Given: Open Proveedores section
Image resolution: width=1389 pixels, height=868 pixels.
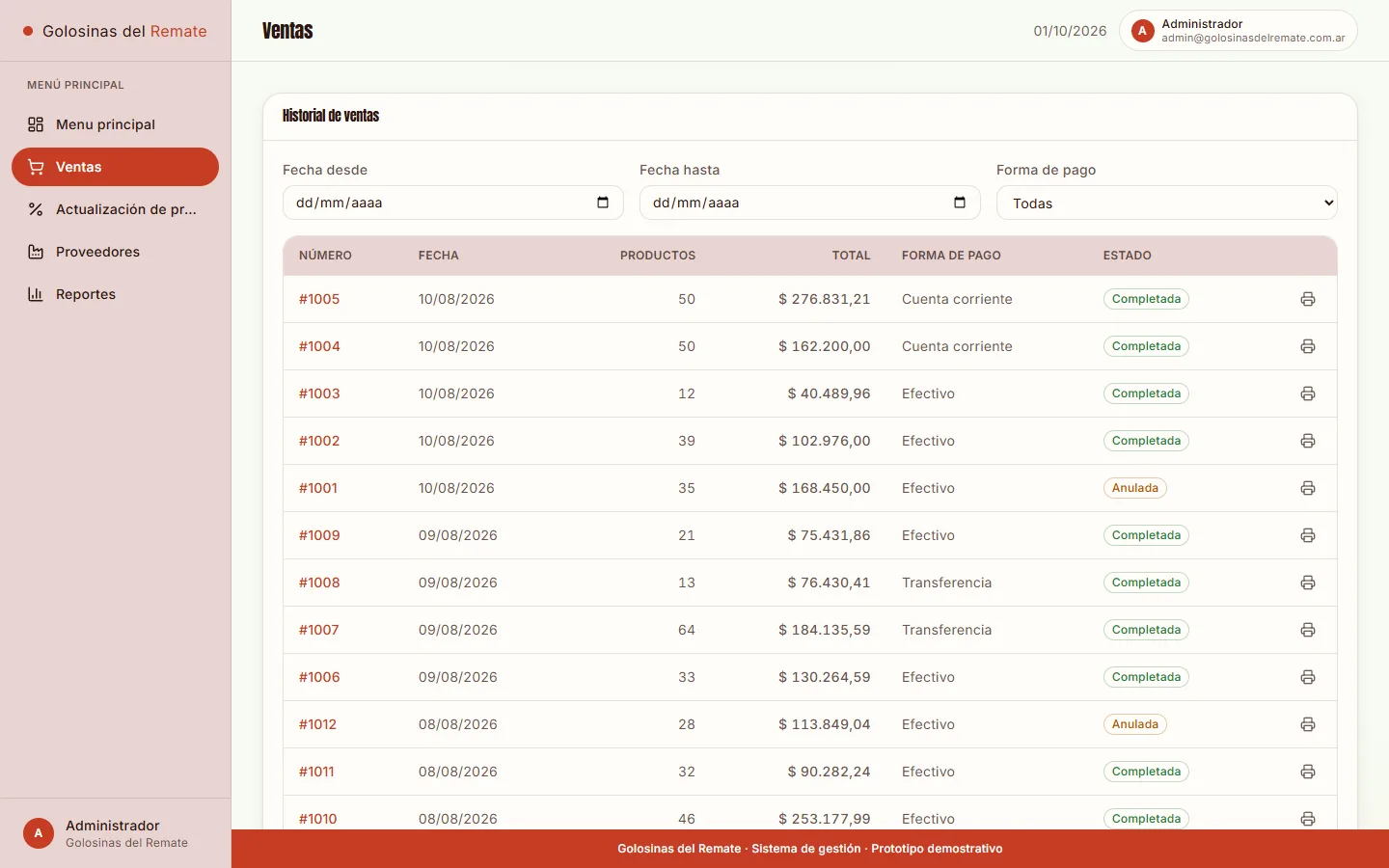Looking at the screenshot, I should pyautogui.click(x=116, y=252).
